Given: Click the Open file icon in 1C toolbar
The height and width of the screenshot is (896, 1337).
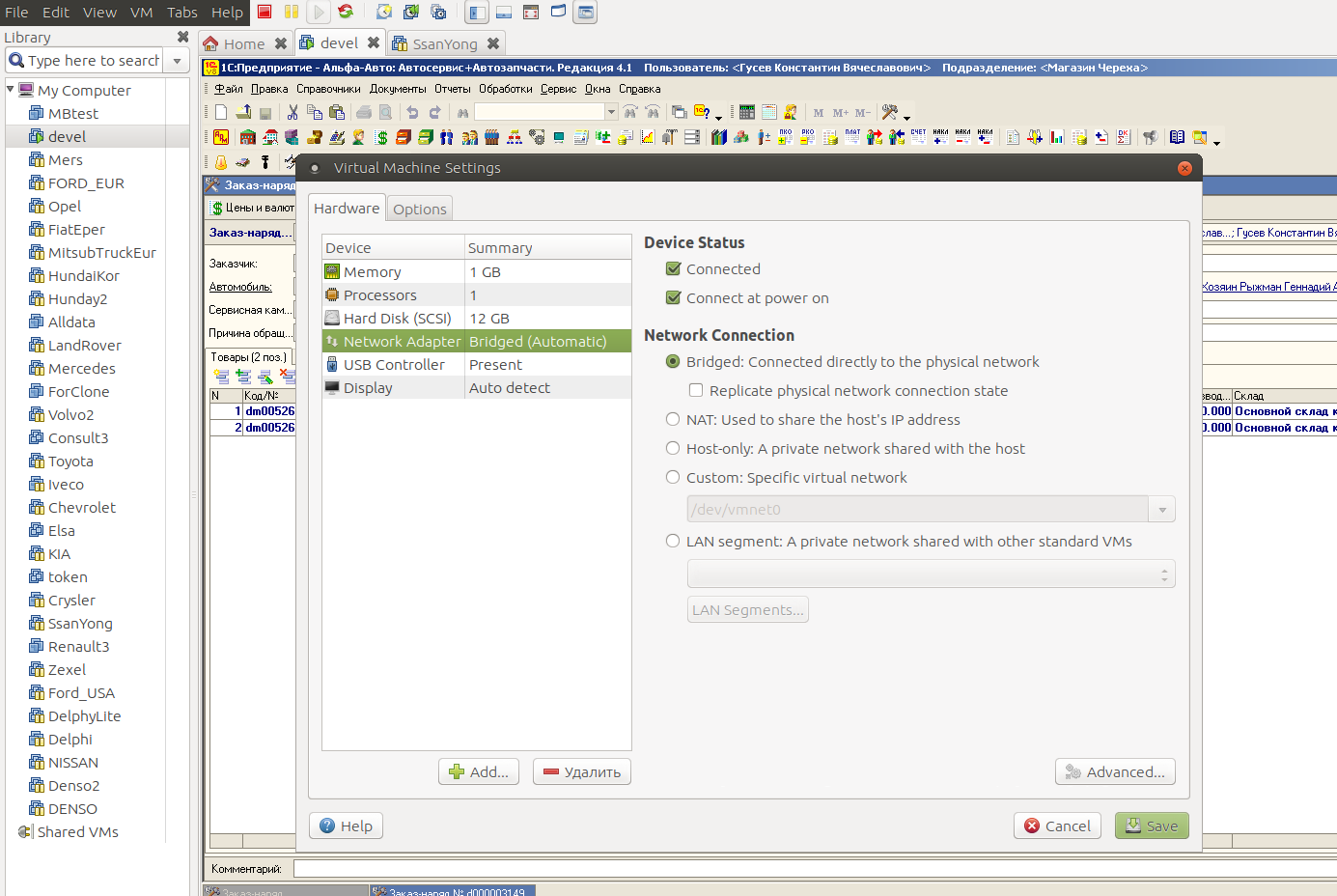Looking at the screenshot, I should pyautogui.click(x=243, y=112).
